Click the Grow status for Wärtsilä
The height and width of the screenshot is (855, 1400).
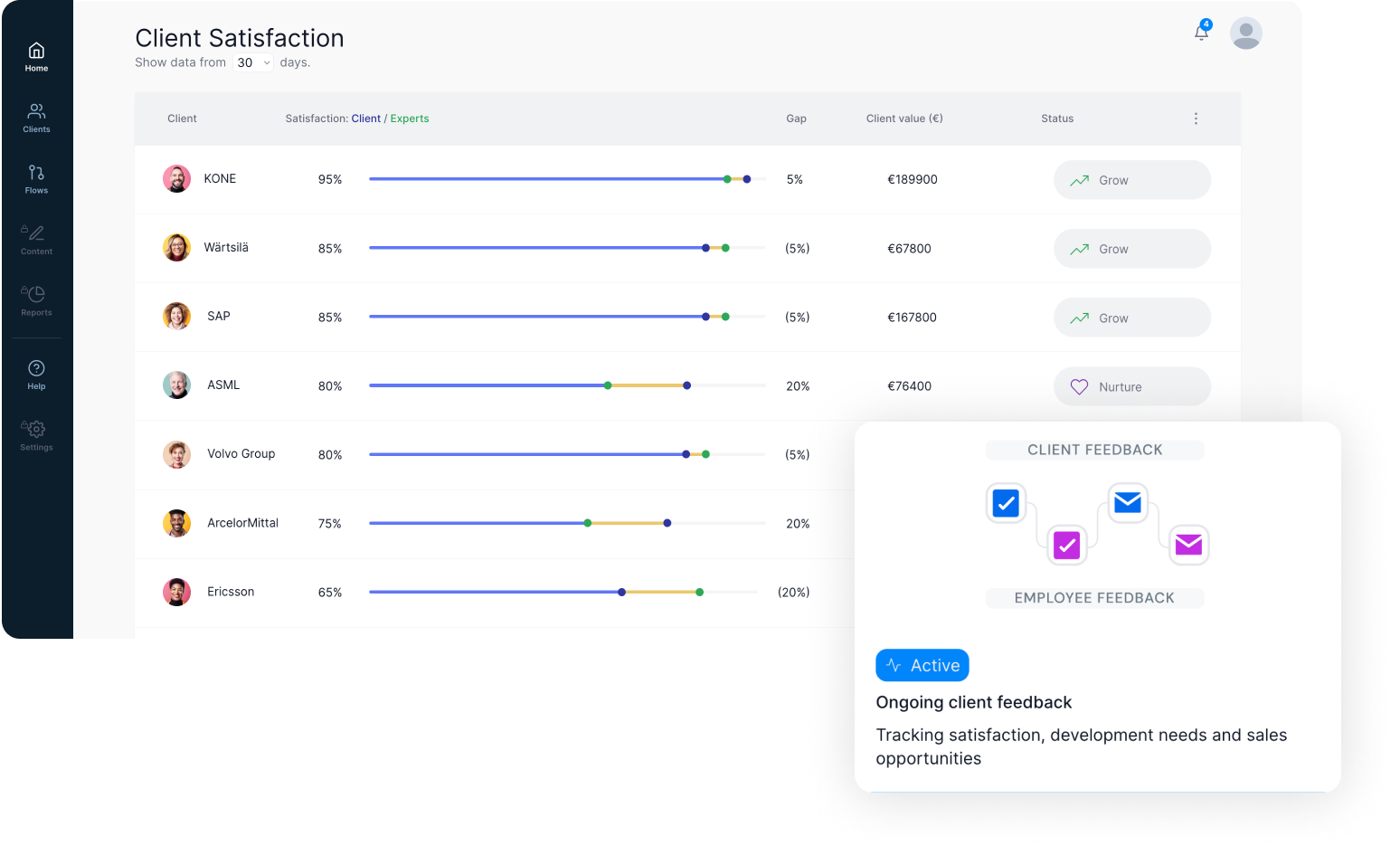[1132, 249]
